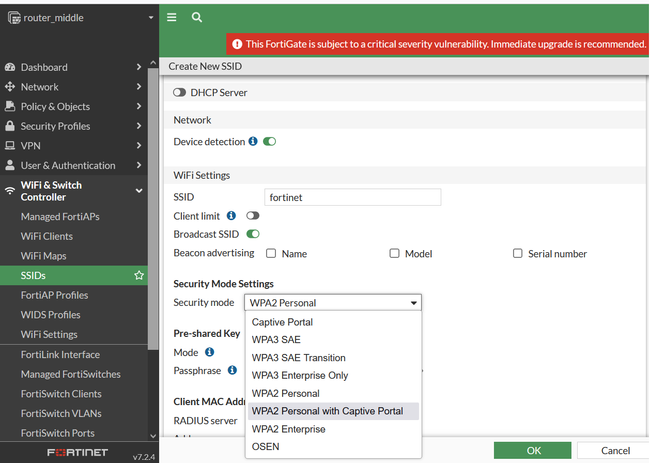650x463 pixels.
Task: Click the VPN icon in sidebar
Action: (x=10, y=146)
